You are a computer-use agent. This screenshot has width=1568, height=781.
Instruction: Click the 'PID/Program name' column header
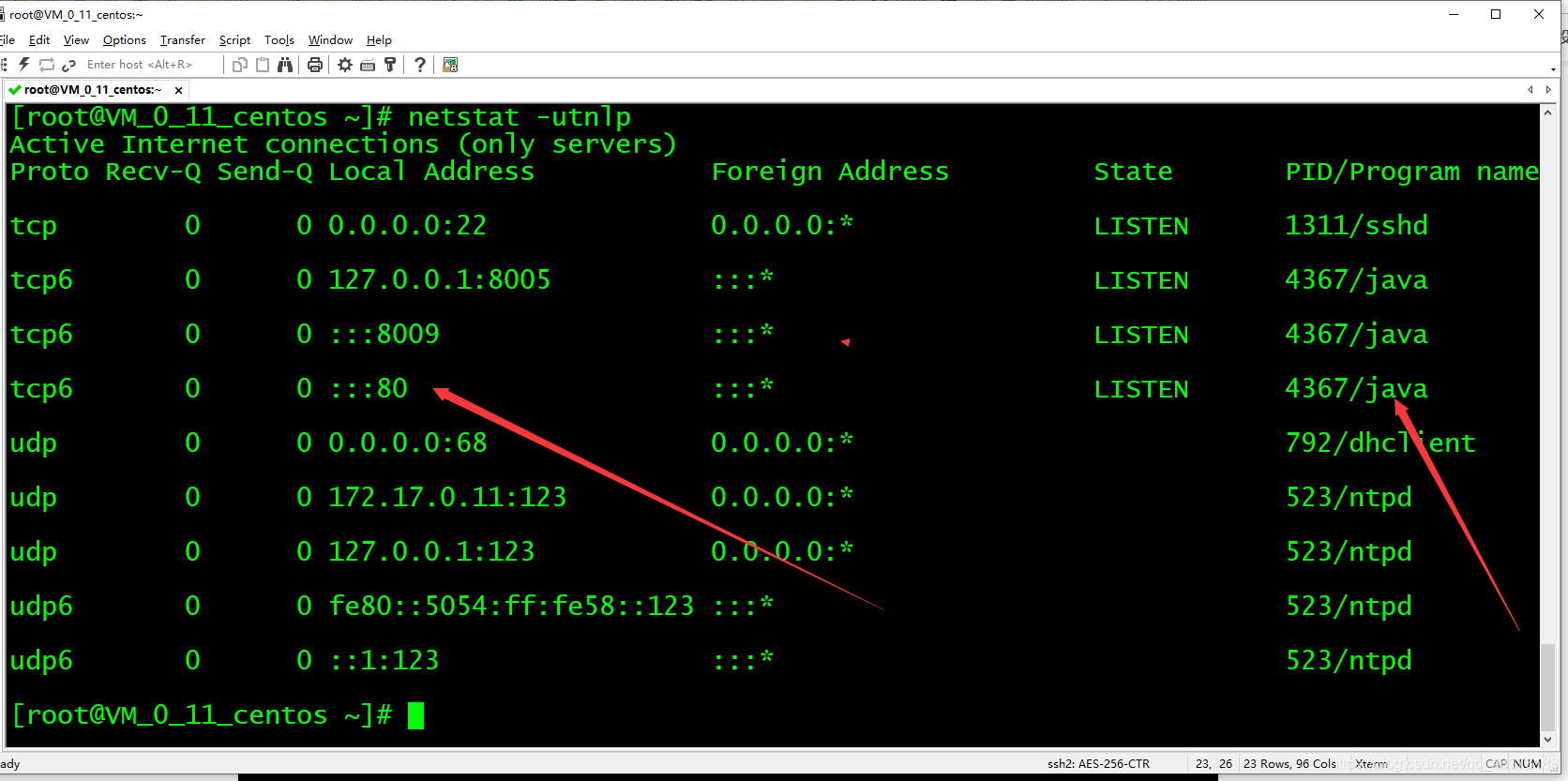click(x=1411, y=172)
